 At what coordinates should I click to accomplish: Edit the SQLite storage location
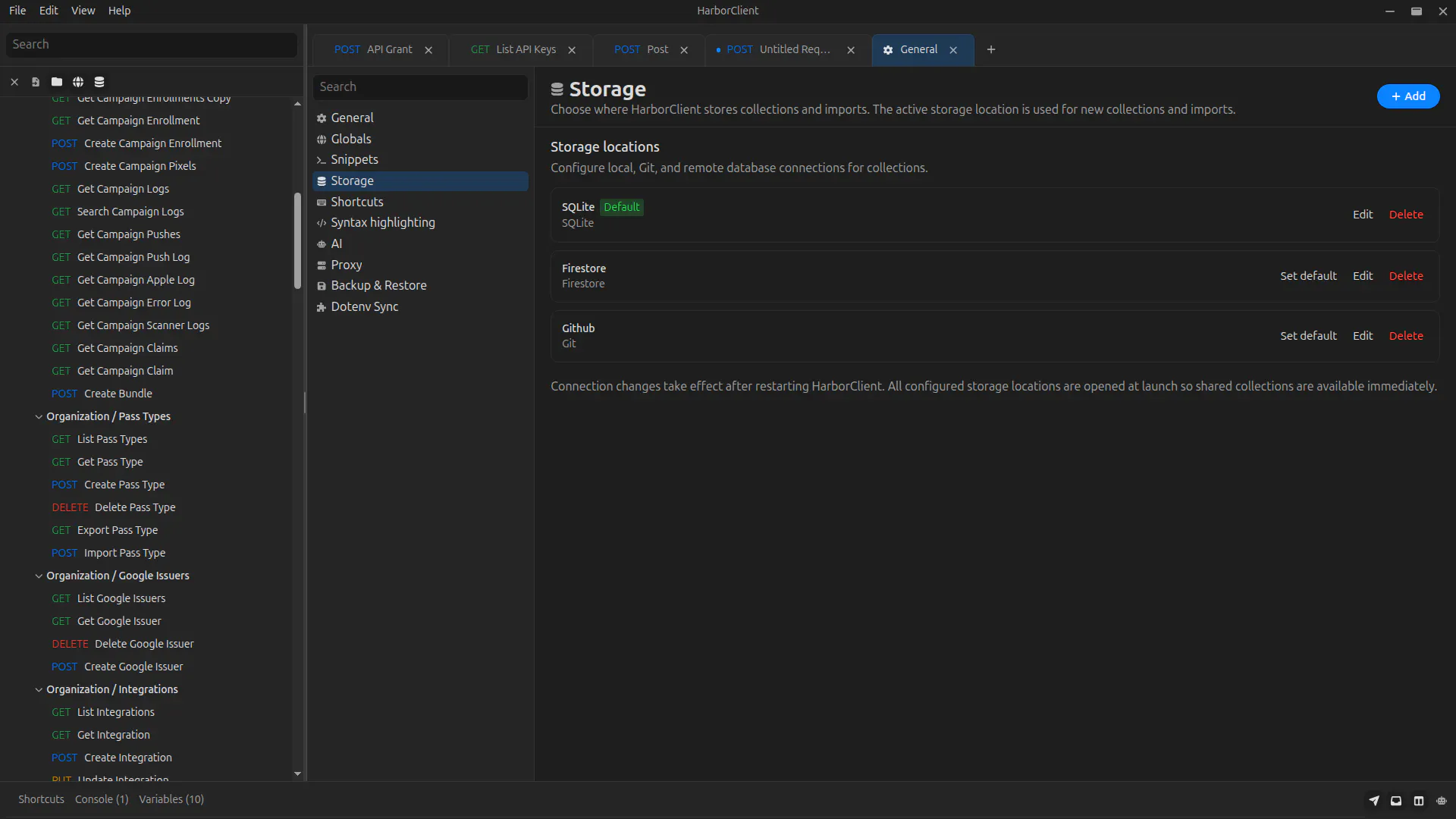coord(1363,215)
